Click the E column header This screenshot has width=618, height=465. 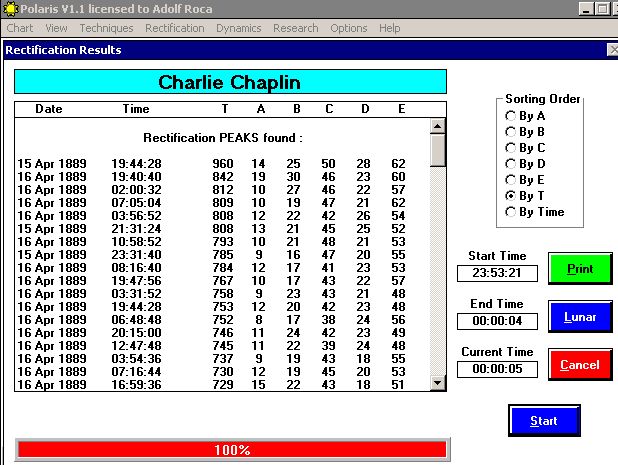(401, 109)
